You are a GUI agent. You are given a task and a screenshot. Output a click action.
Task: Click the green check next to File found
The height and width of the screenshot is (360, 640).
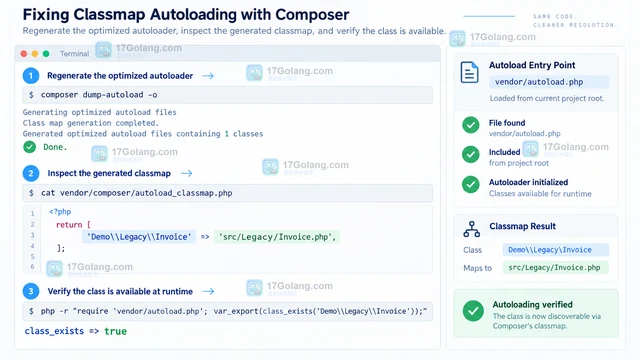click(x=471, y=125)
